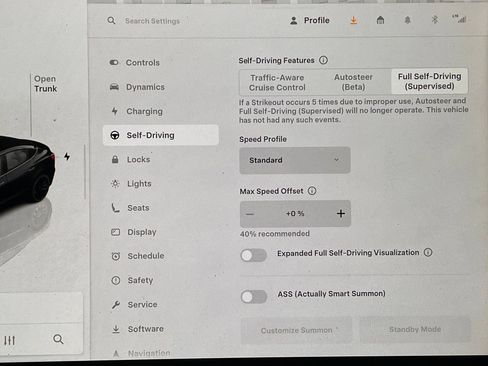
Task: Click the search magnifier icon in settings header
Action: tap(111, 21)
